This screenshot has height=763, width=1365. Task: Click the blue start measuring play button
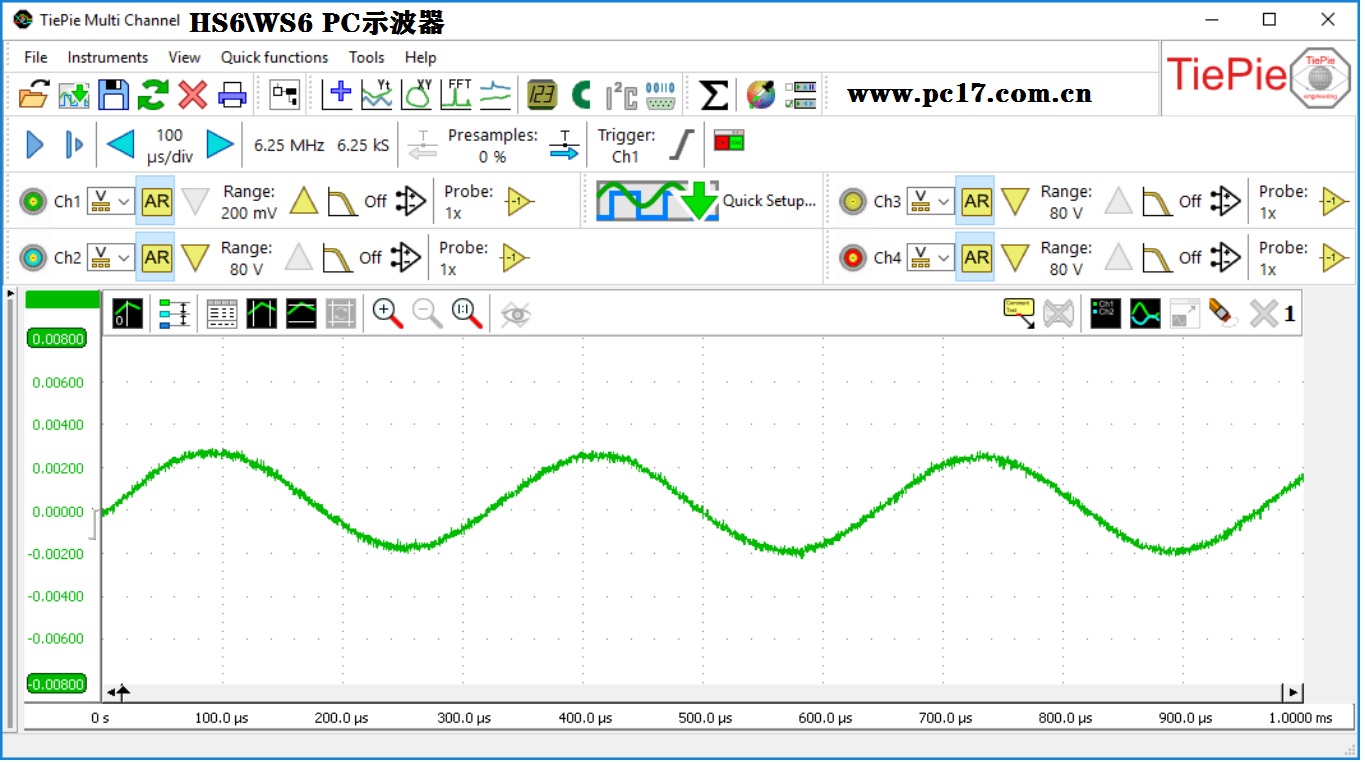click(x=35, y=145)
